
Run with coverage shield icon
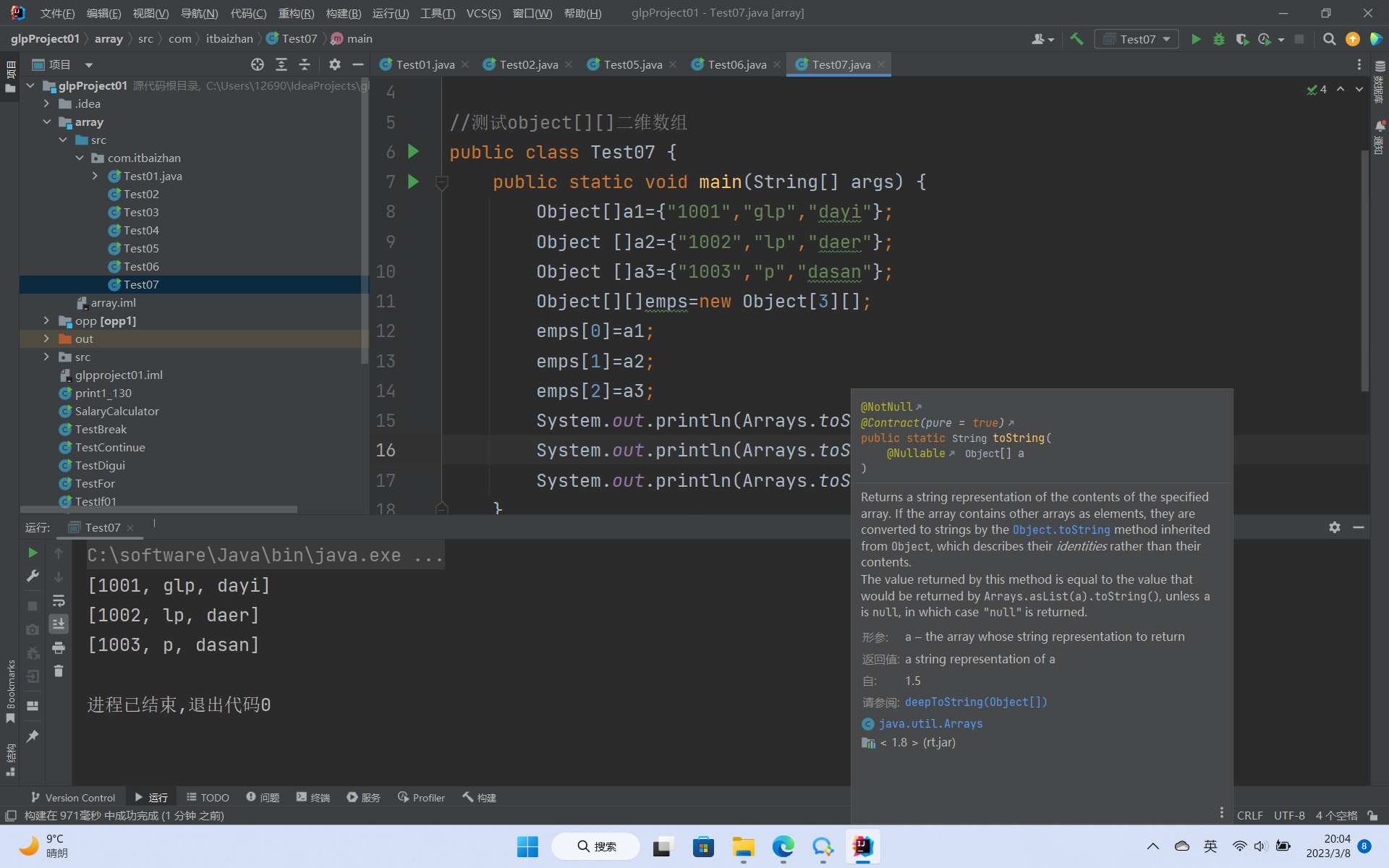tap(1242, 39)
